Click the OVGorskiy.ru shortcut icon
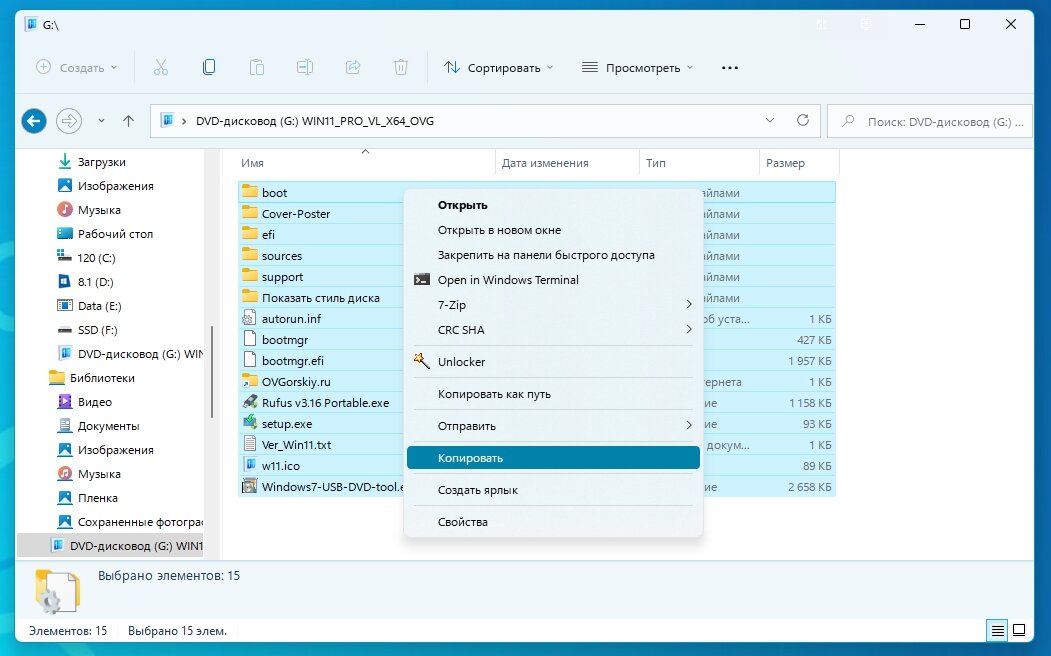This screenshot has height=656, width=1051. 250,381
